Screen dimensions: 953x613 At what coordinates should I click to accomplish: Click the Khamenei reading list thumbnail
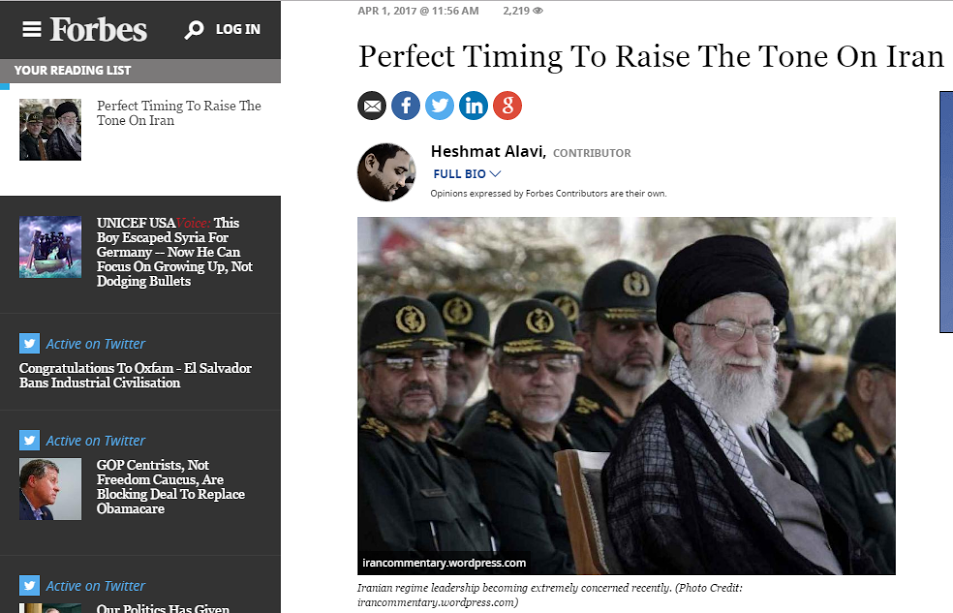pos(50,130)
